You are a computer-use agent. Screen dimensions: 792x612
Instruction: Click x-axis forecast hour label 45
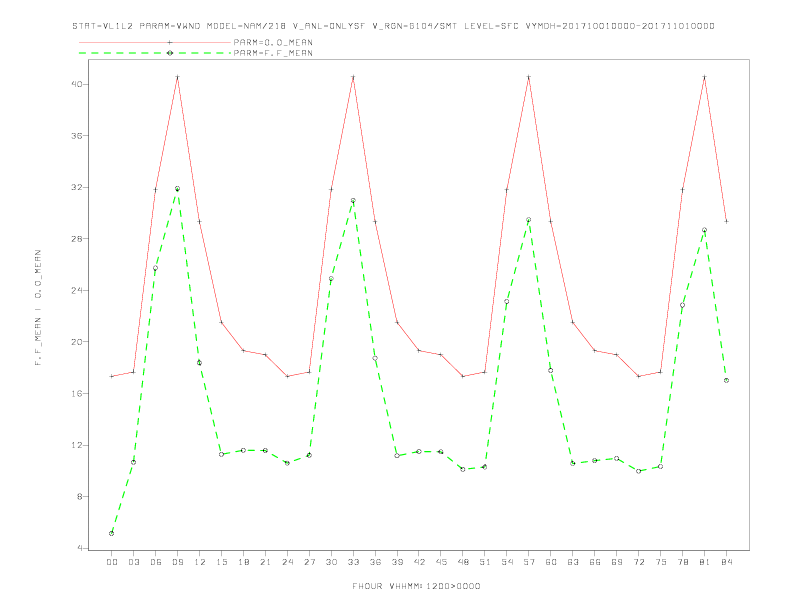[x=441, y=562]
